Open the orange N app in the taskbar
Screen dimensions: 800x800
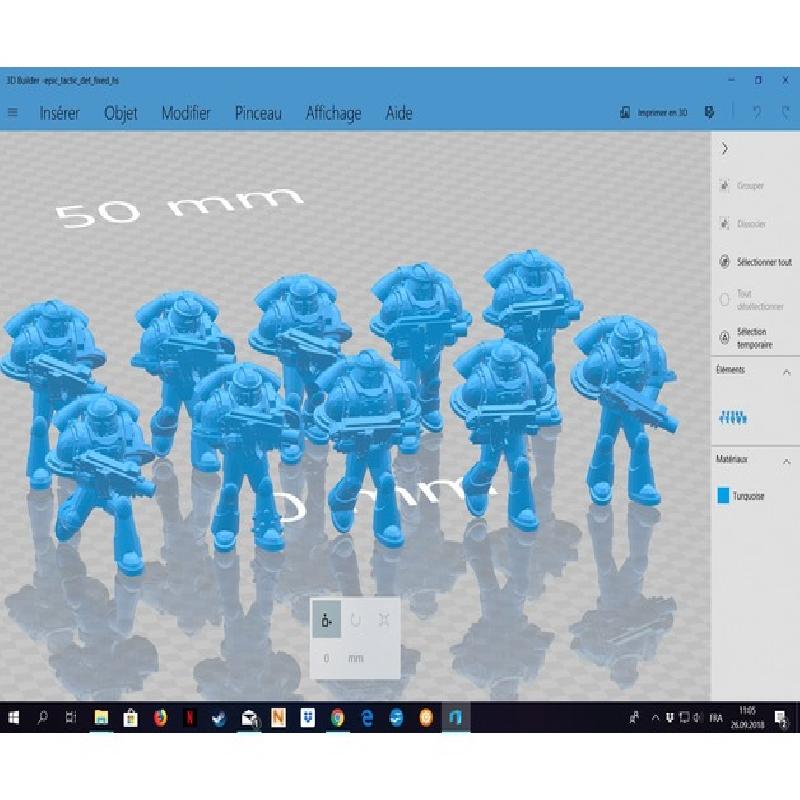pos(279,718)
